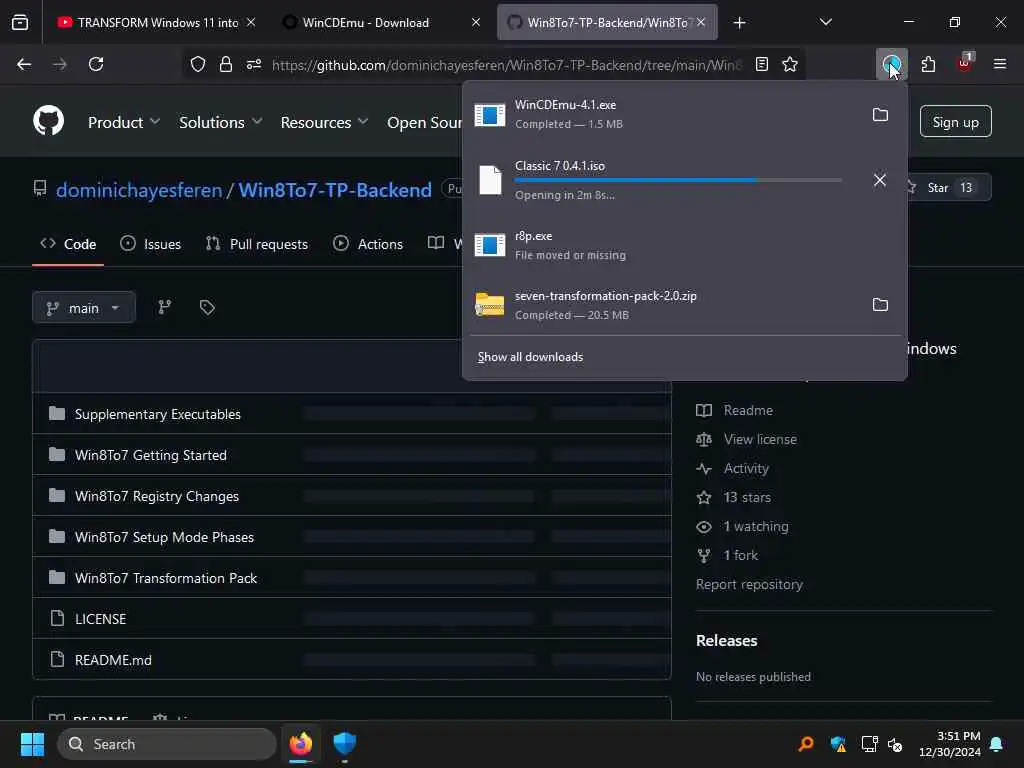1024x768 pixels.
Task: Click the Sign up button
Action: pos(955,121)
